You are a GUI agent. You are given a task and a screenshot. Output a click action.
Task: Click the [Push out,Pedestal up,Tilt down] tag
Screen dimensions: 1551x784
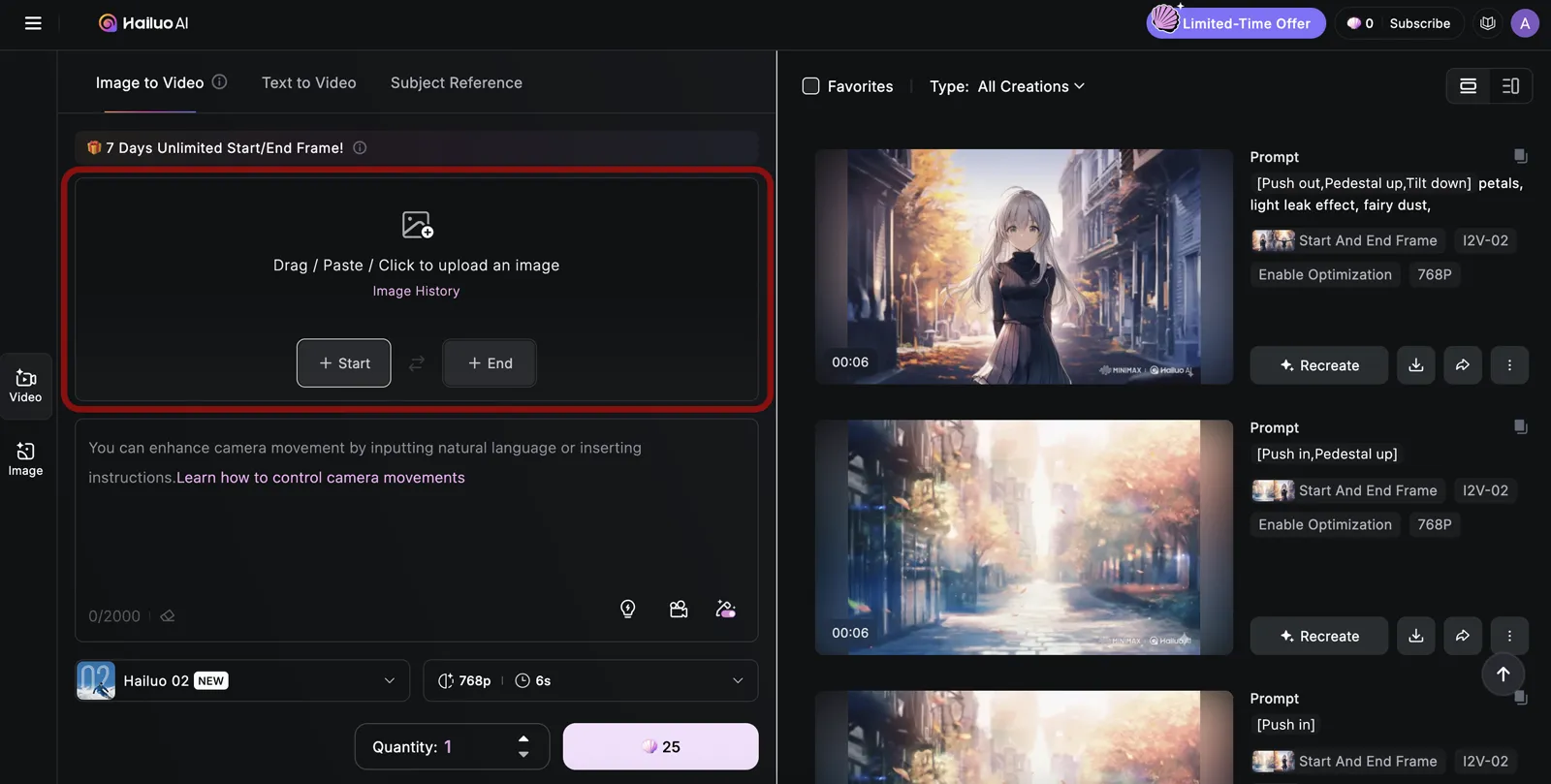pos(1363,183)
